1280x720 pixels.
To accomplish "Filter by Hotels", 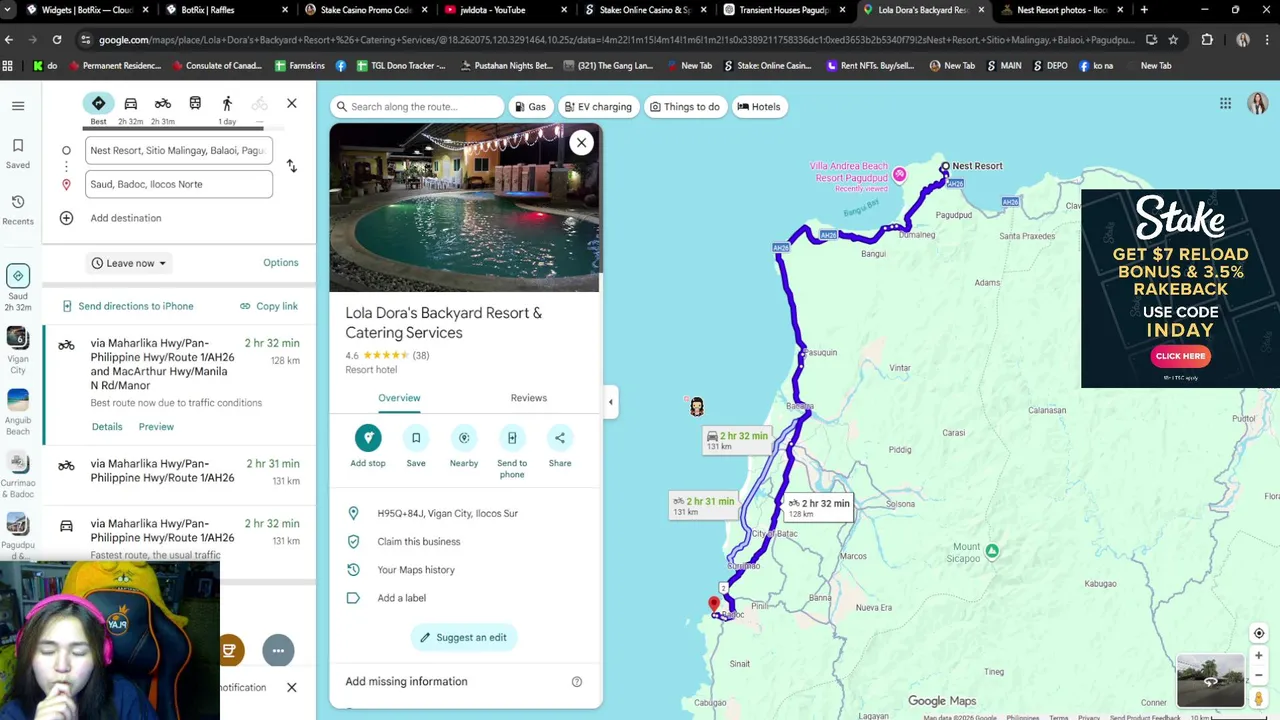I will click(x=759, y=107).
